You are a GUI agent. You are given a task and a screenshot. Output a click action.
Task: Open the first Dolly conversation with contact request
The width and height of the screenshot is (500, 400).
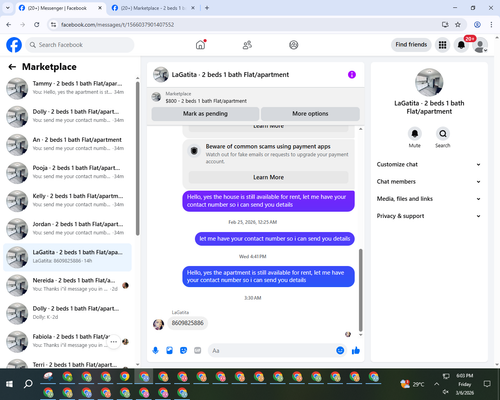(x=67, y=116)
